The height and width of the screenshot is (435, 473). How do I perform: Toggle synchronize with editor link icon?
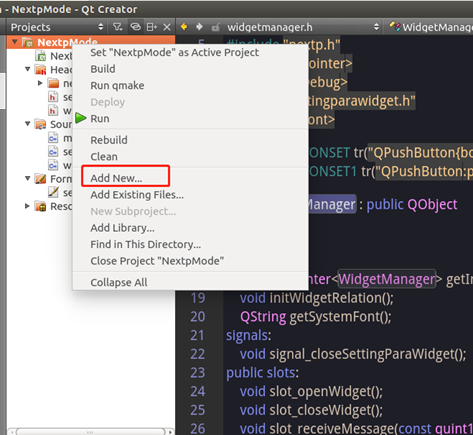135,27
